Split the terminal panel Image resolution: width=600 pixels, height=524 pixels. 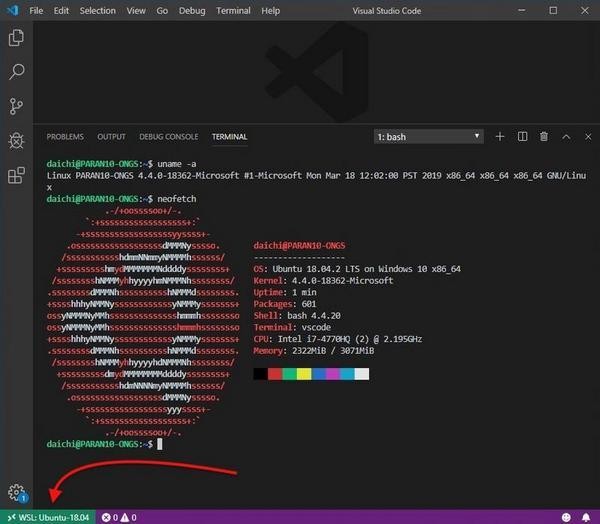pos(522,137)
